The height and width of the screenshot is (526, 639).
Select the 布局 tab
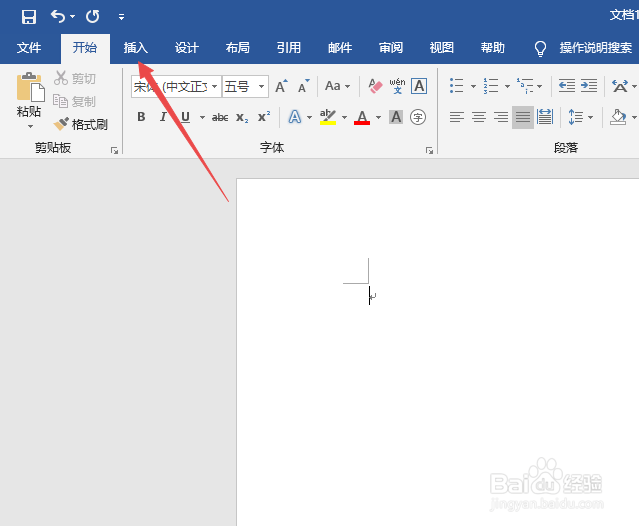[238, 48]
